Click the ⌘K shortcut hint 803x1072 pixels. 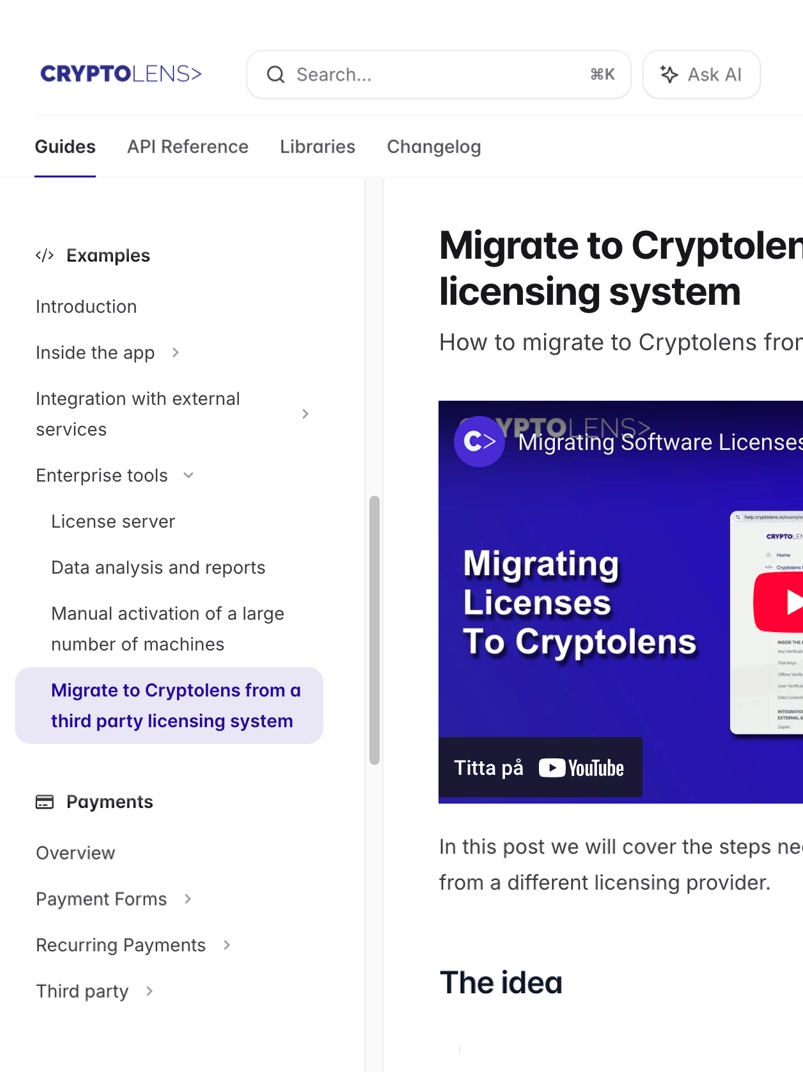point(602,75)
